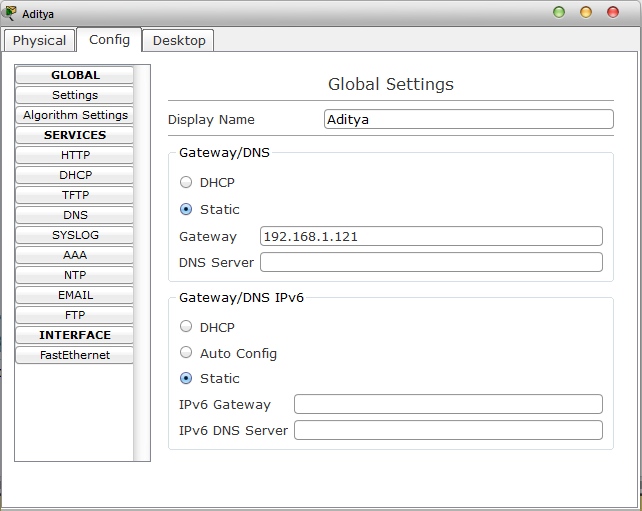The width and height of the screenshot is (642, 511).
Task: Select Static radio under Gateway/DNS
Action: [x=186, y=209]
